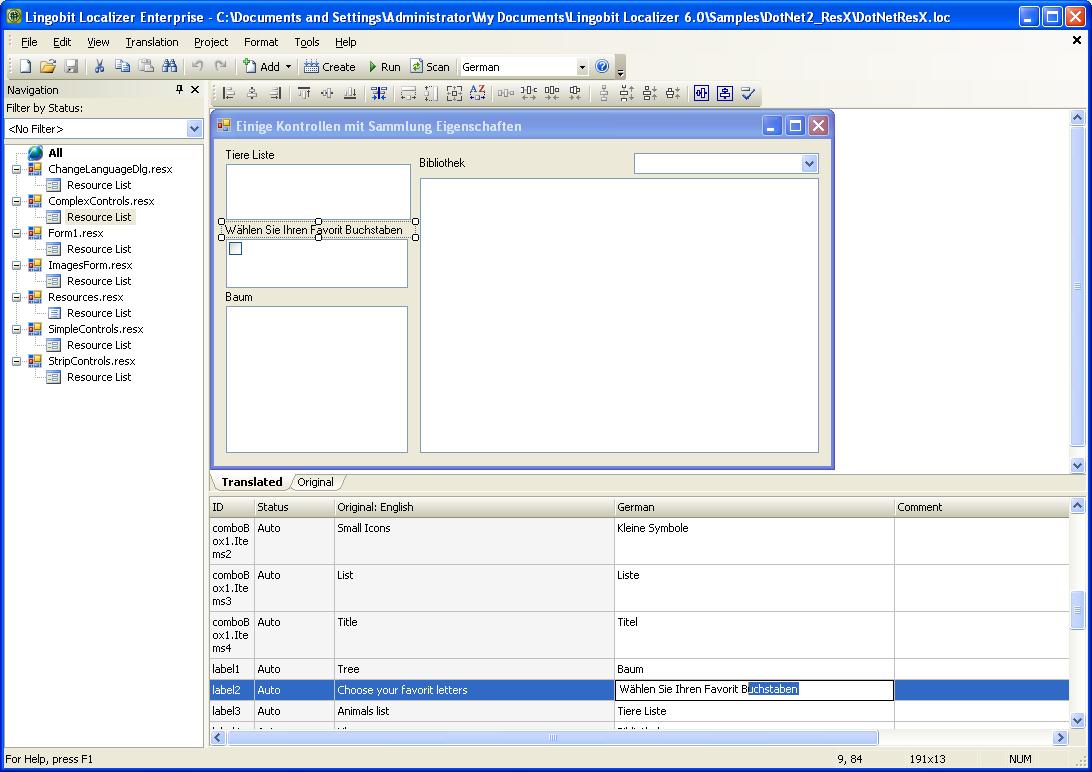
Task: Open the Find dialog via binoculars icon
Action: pyautogui.click(x=169, y=66)
